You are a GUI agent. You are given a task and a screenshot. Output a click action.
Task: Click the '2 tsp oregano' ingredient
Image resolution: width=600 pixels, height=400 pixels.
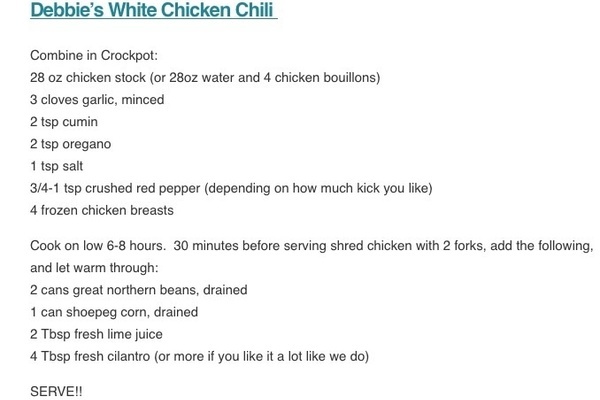pyautogui.click(x=71, y=144)
